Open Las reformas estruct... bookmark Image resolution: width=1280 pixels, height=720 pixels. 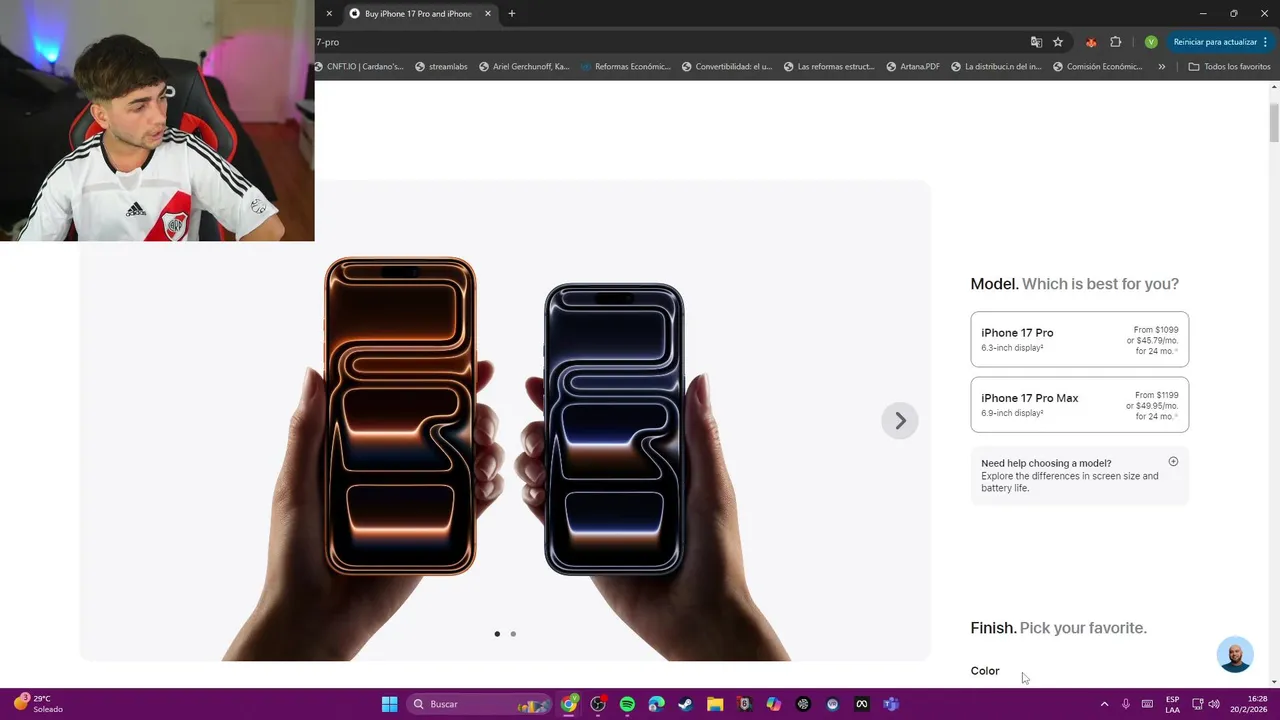829,67
